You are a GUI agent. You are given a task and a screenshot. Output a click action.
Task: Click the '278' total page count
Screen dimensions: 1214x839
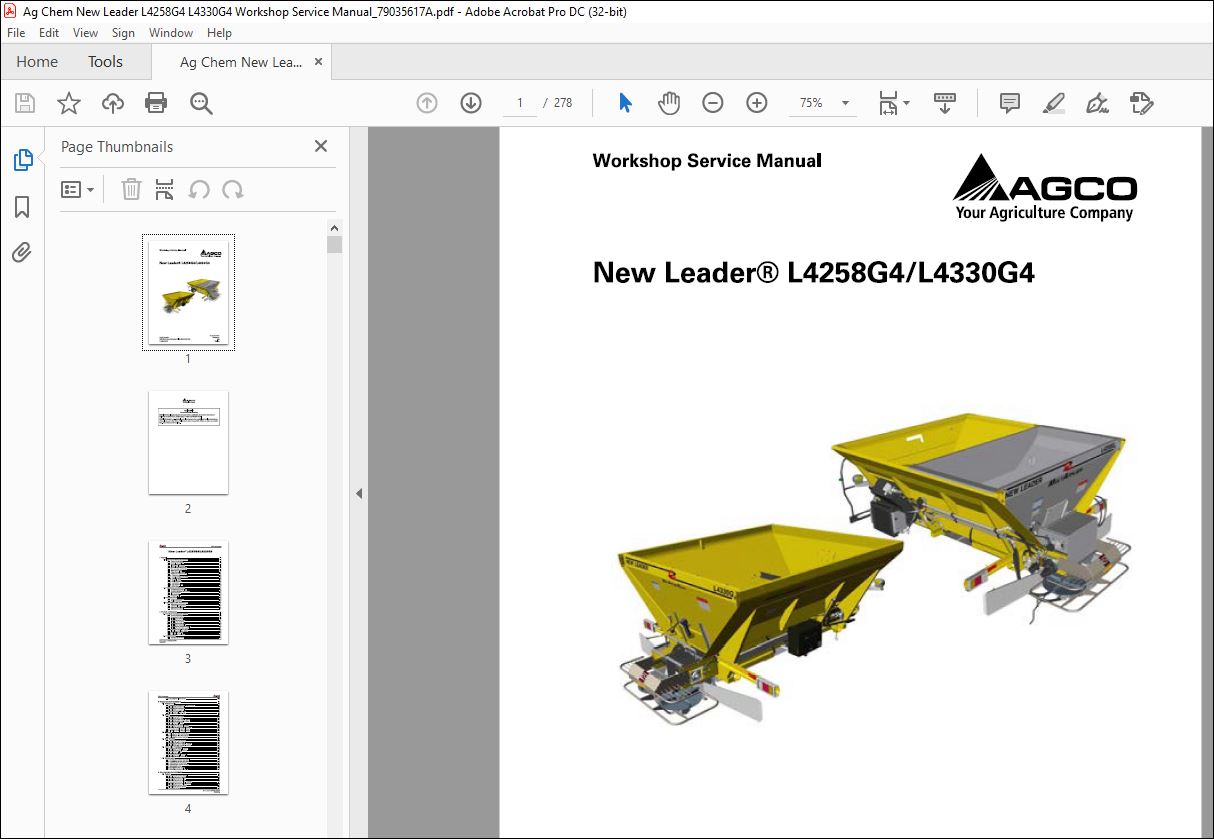(x=563, y=103)
